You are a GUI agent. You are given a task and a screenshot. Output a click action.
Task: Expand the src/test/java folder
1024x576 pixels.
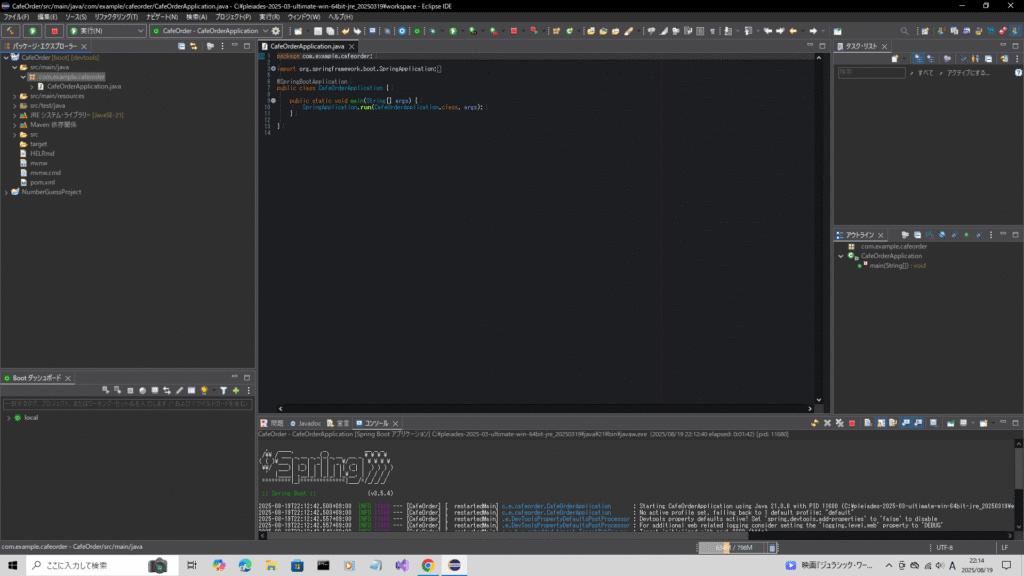[15, 105]
